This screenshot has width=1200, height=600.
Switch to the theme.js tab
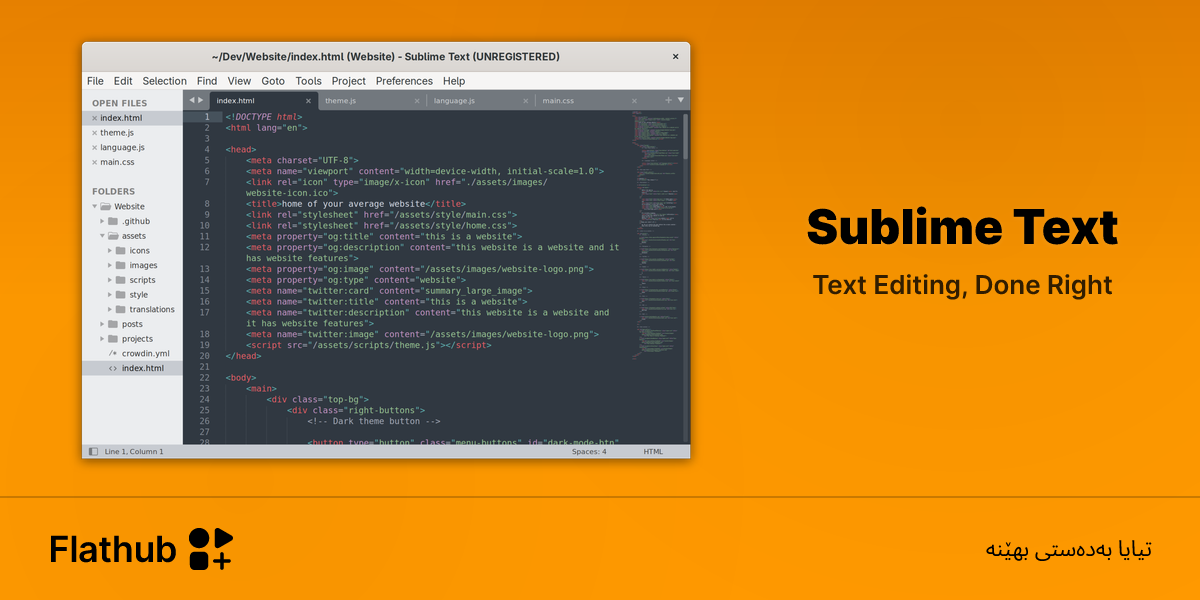372,101
